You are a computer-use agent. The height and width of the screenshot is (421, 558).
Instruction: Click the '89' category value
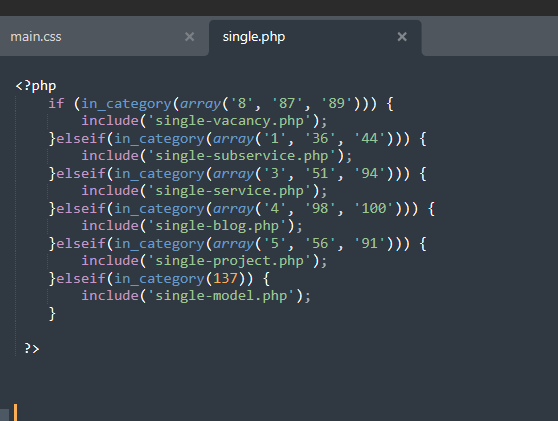337,103
